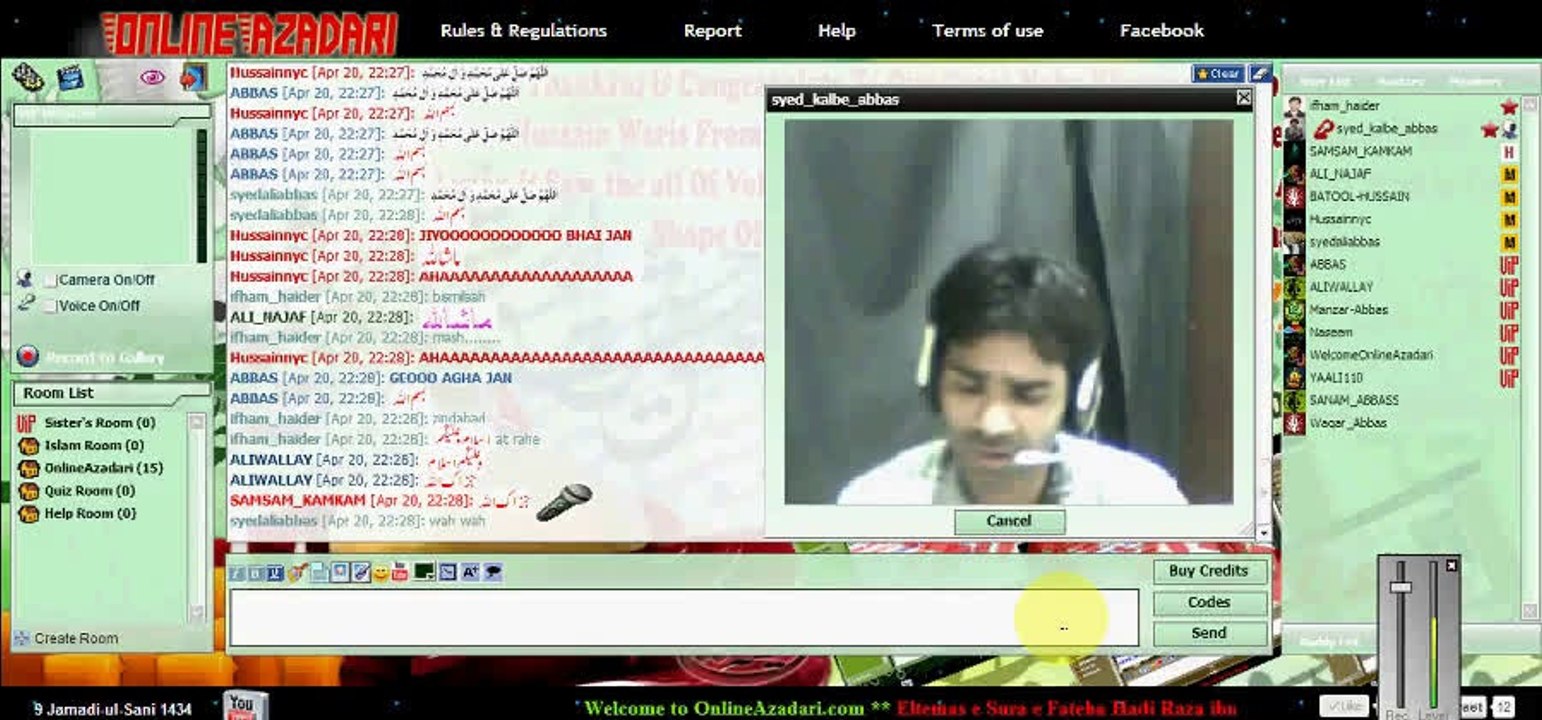The width and height of the screenshot is (1542, 720).
Task: Increase font size with A+ icon
Action: (x=470, y=573)
